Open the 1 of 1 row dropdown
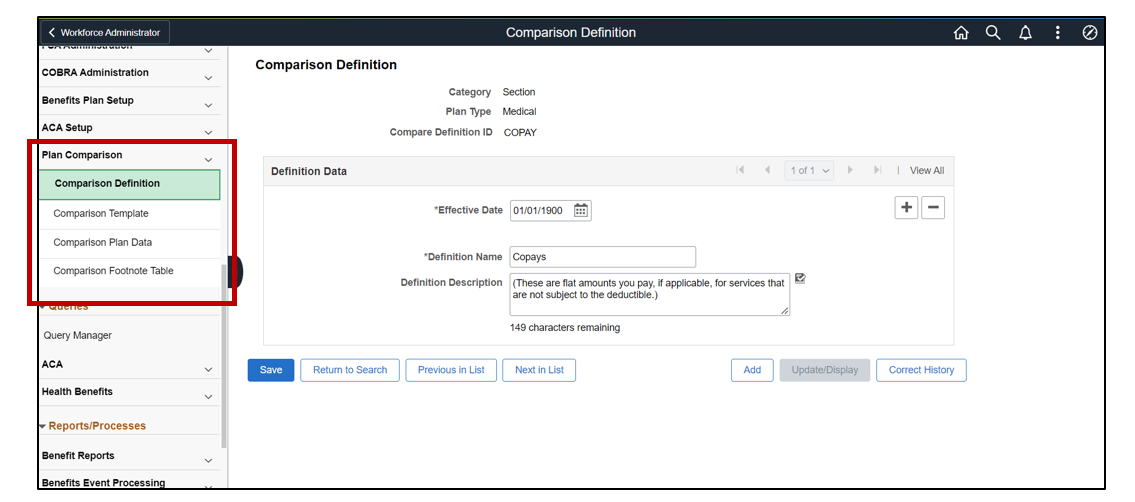Image resolution: width=1135 pixels, height=502 pixels. pyautogui.click(x=809, y=171)
